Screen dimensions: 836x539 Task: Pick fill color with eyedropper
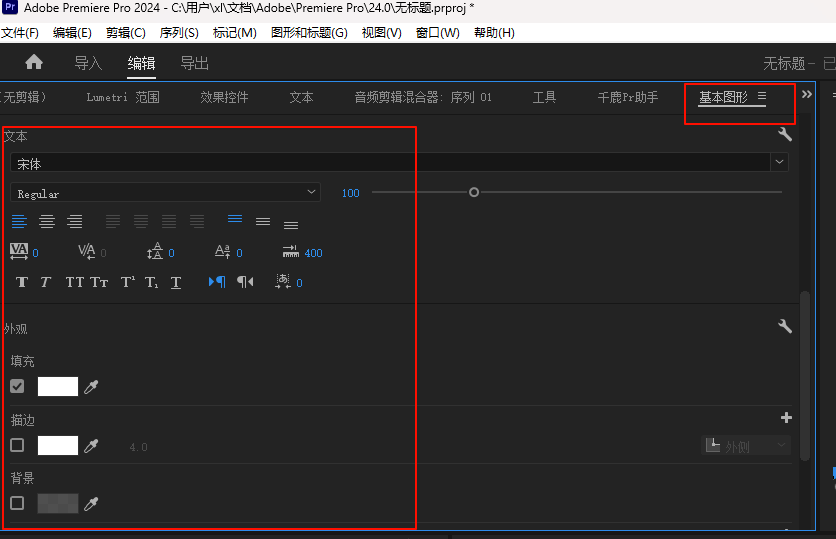[91, 387]
